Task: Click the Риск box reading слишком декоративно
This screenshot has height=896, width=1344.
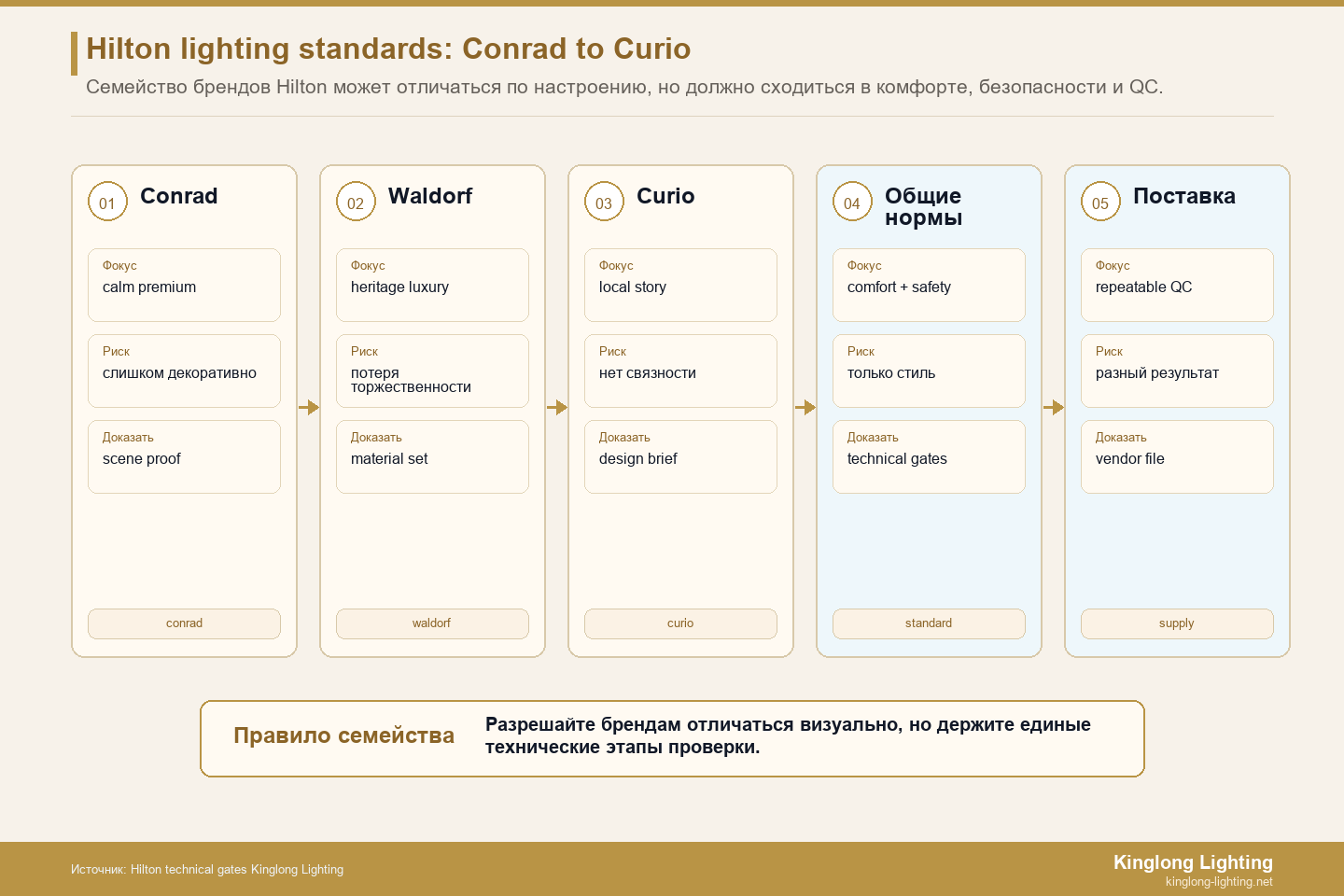Action: [x=184, y=371]
